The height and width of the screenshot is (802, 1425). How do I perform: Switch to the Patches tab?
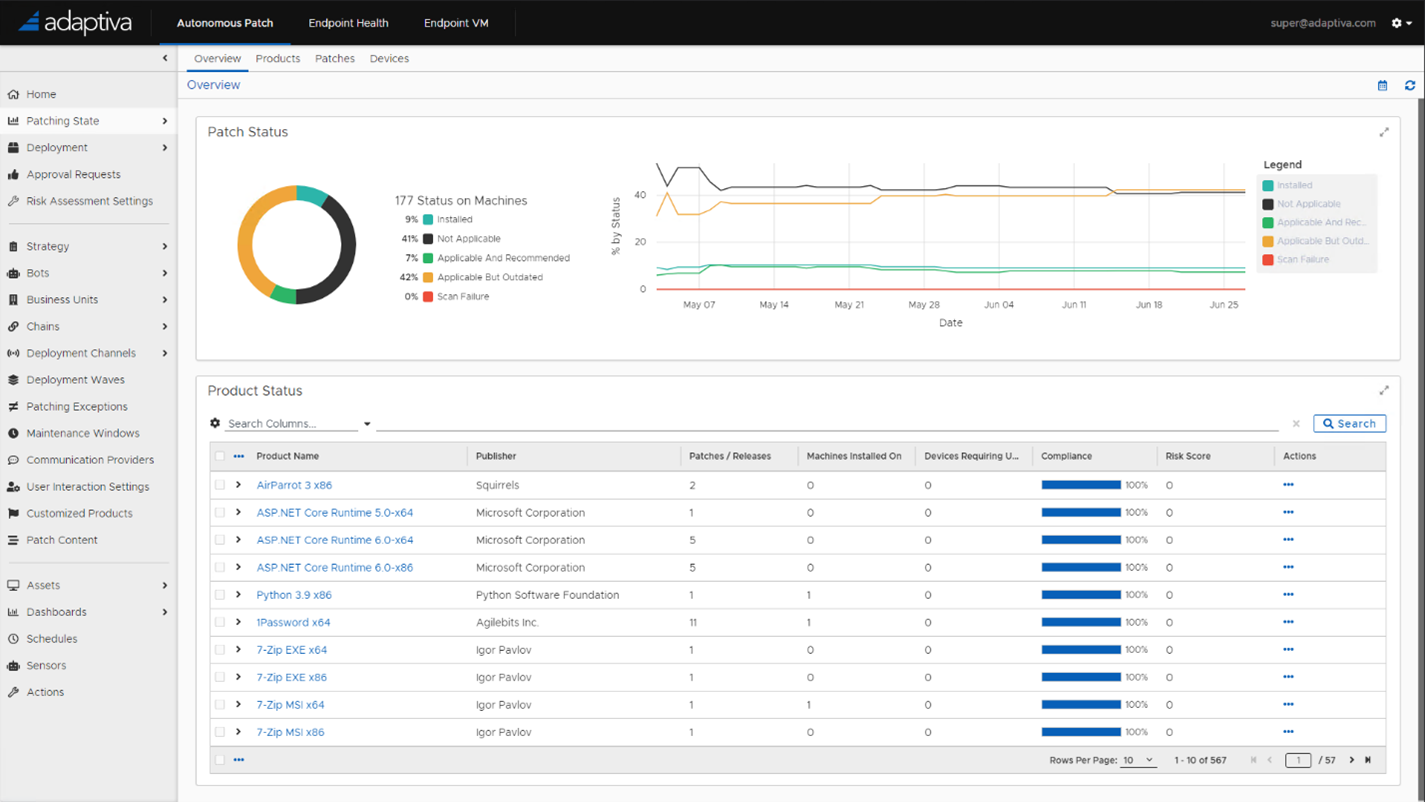335,58
